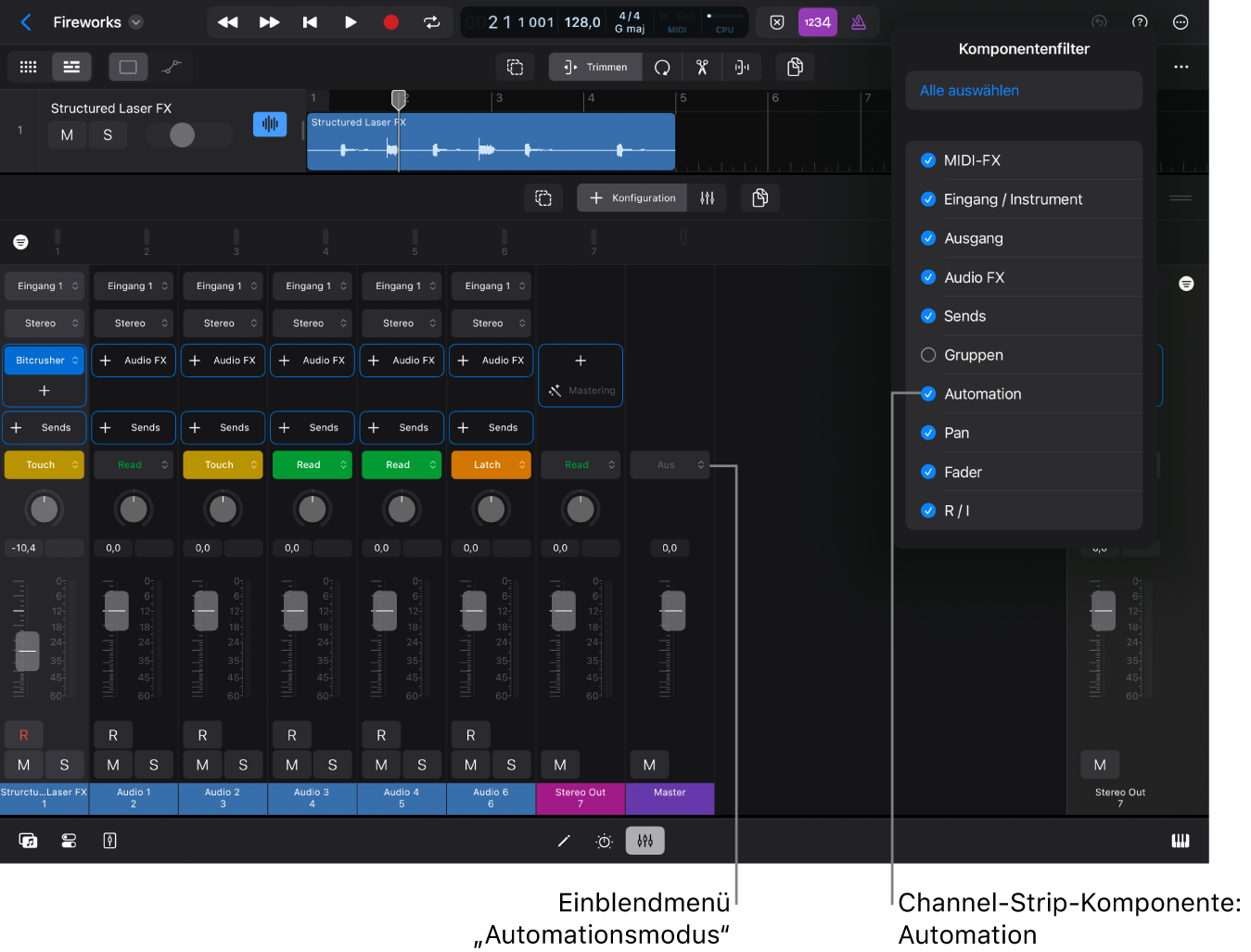The image size is (1251, 952).
Task: Click the red Record button
Action: coord(390,22)
